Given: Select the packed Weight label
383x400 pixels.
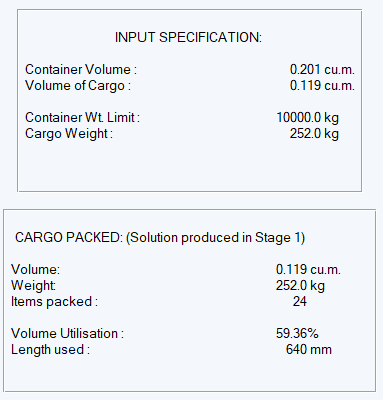Looking at the screenshot, I should click(33, 286).
